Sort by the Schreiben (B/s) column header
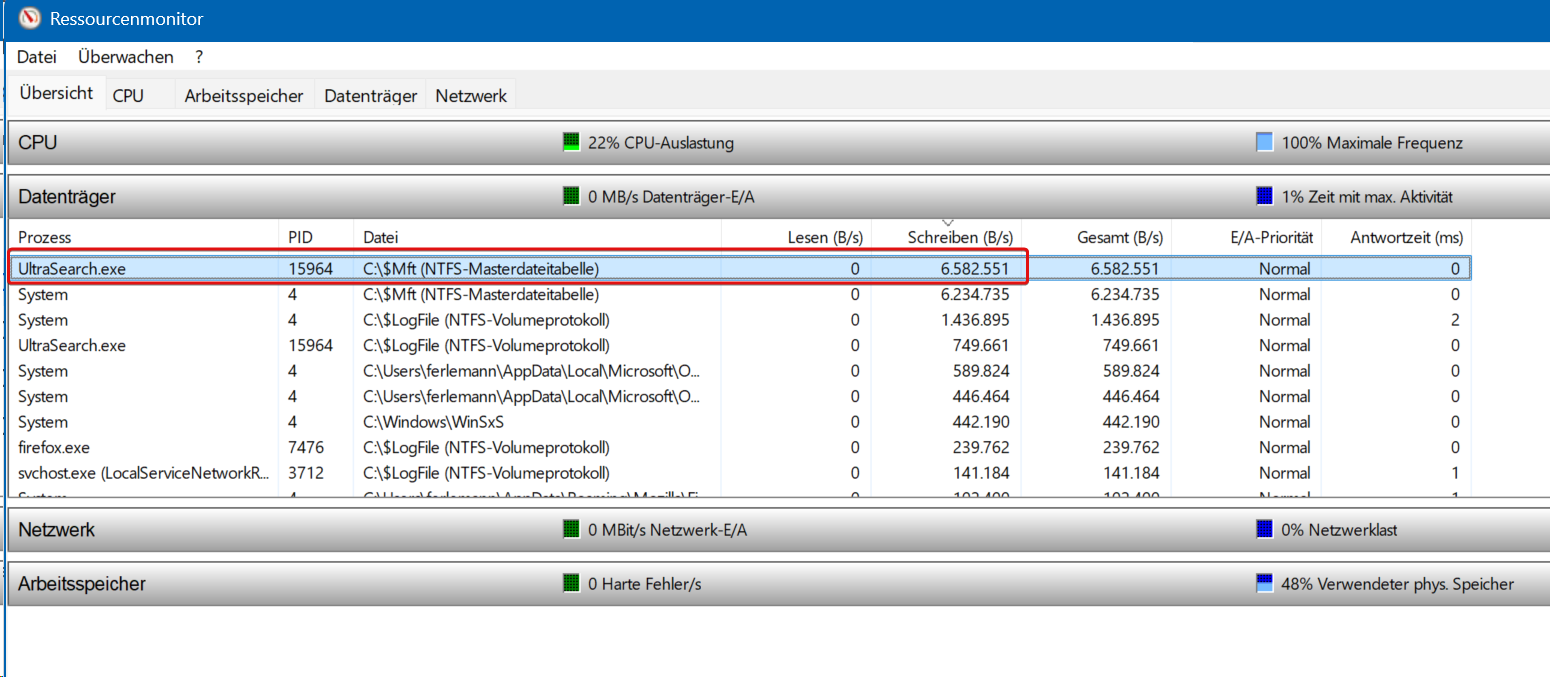This screenshot has width=1550, height=677. (946, 238)
